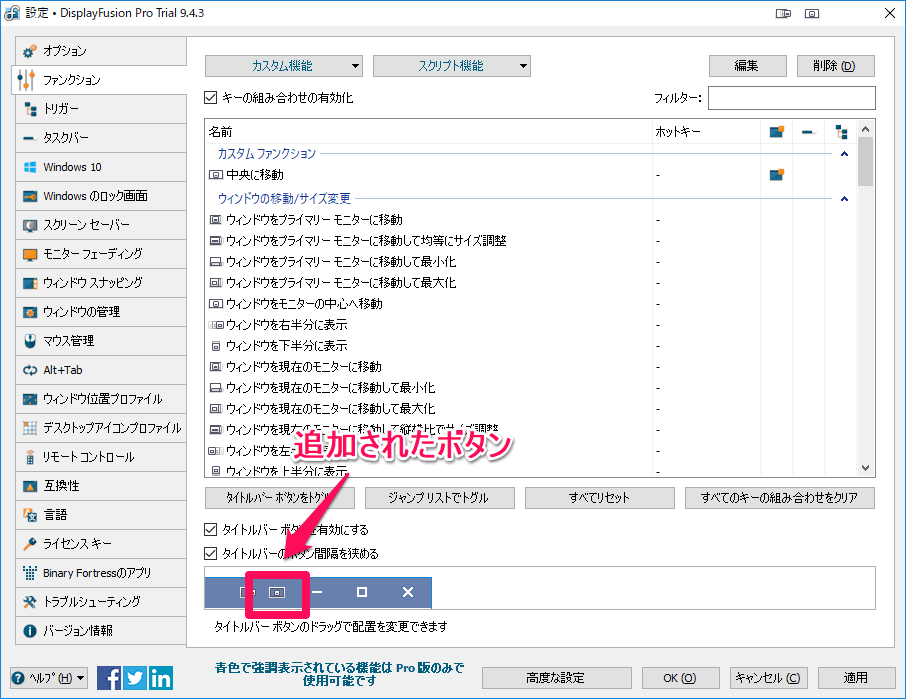Image resolution: width=906 pixels, height=699 pixels.
Task: Open スクリーン セーバー settings tab
Action: point(101,225)
